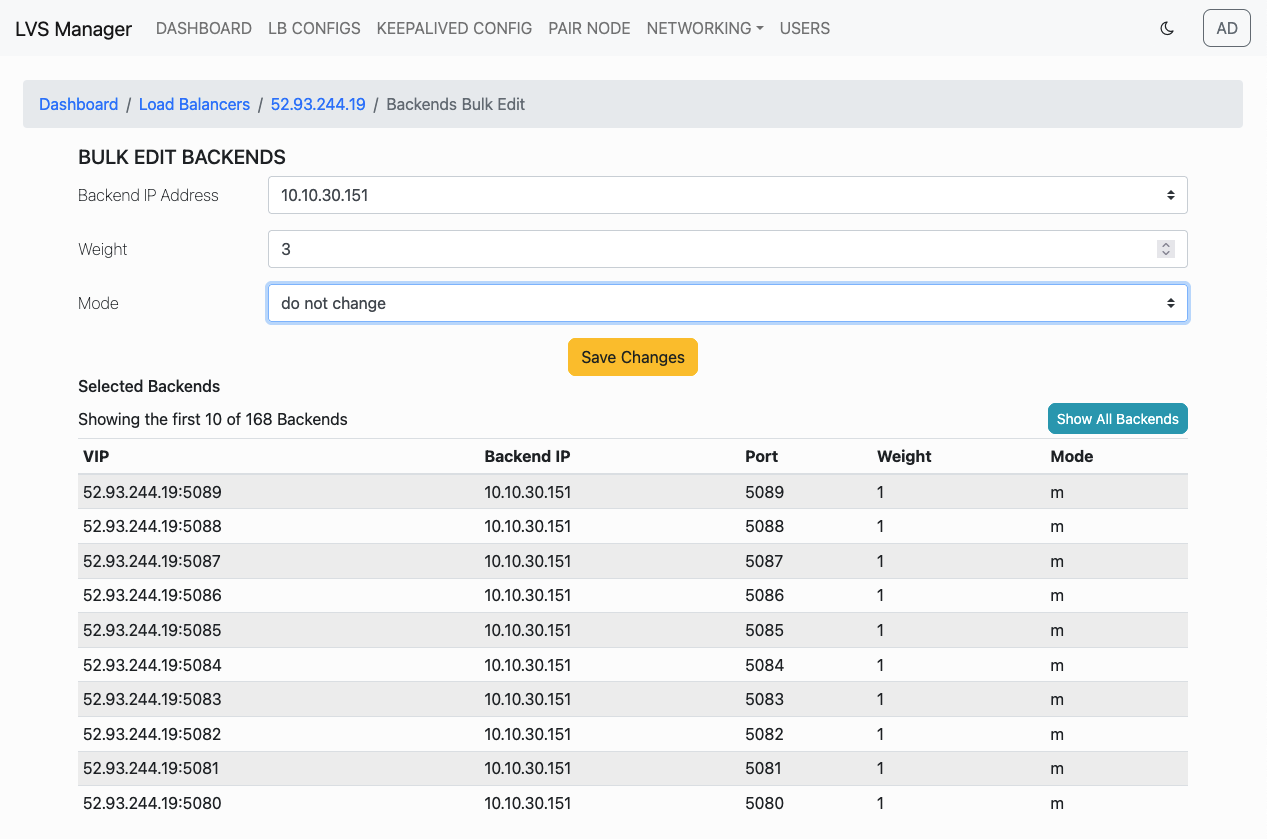Open the Mode dropdown

click(728, 303)
